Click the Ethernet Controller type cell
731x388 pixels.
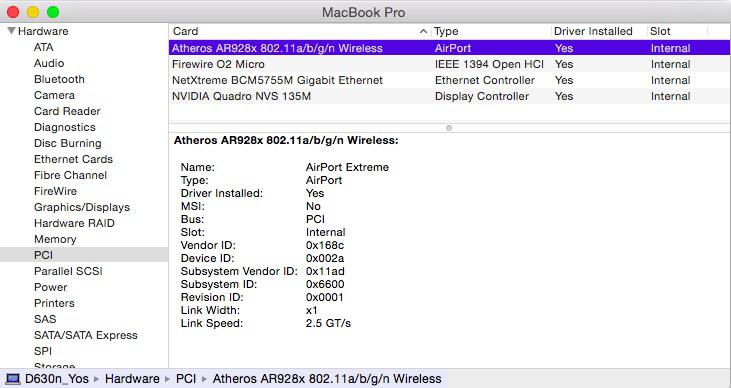click(x=485, y=80)
